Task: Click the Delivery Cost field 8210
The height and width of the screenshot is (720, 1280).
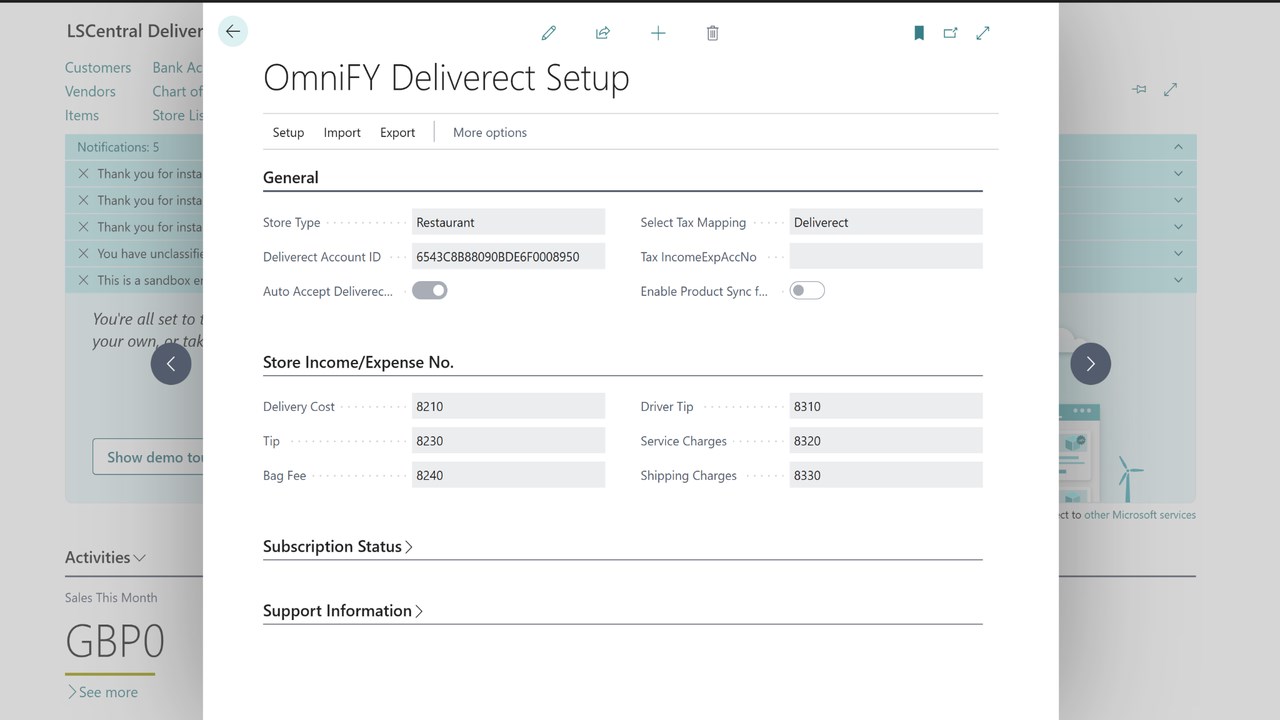Action: pos(508,406)
